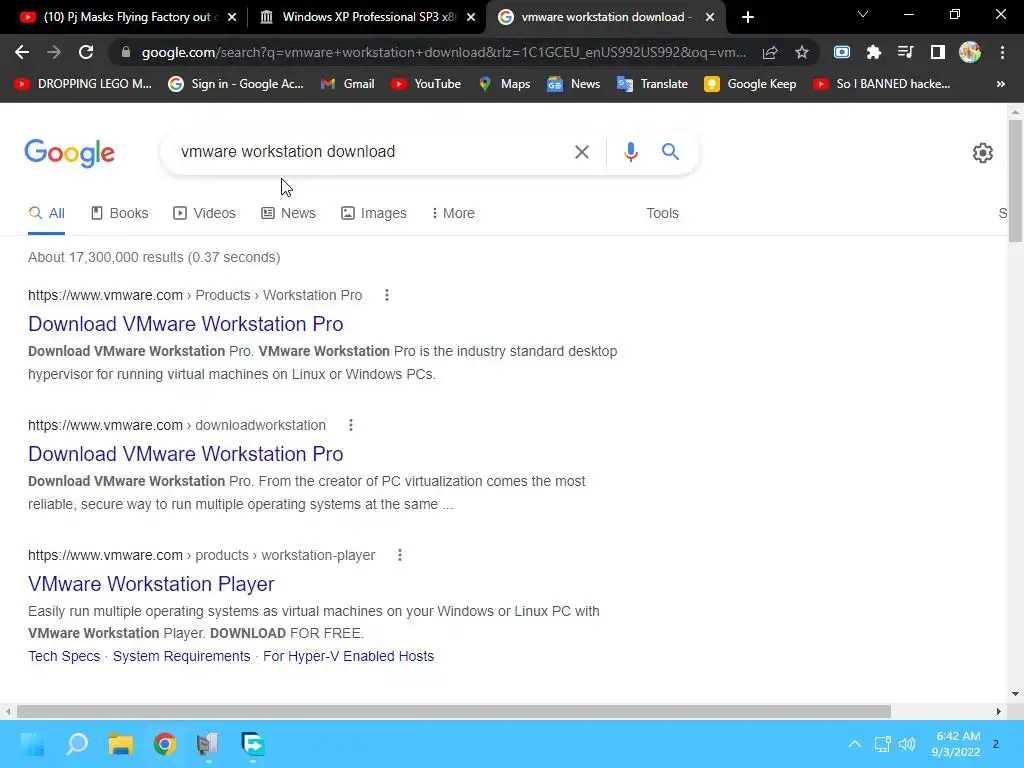Screen dimensions: 1024x768
Task: Open the System Requirements sitelink
Action: pos(182,656)
